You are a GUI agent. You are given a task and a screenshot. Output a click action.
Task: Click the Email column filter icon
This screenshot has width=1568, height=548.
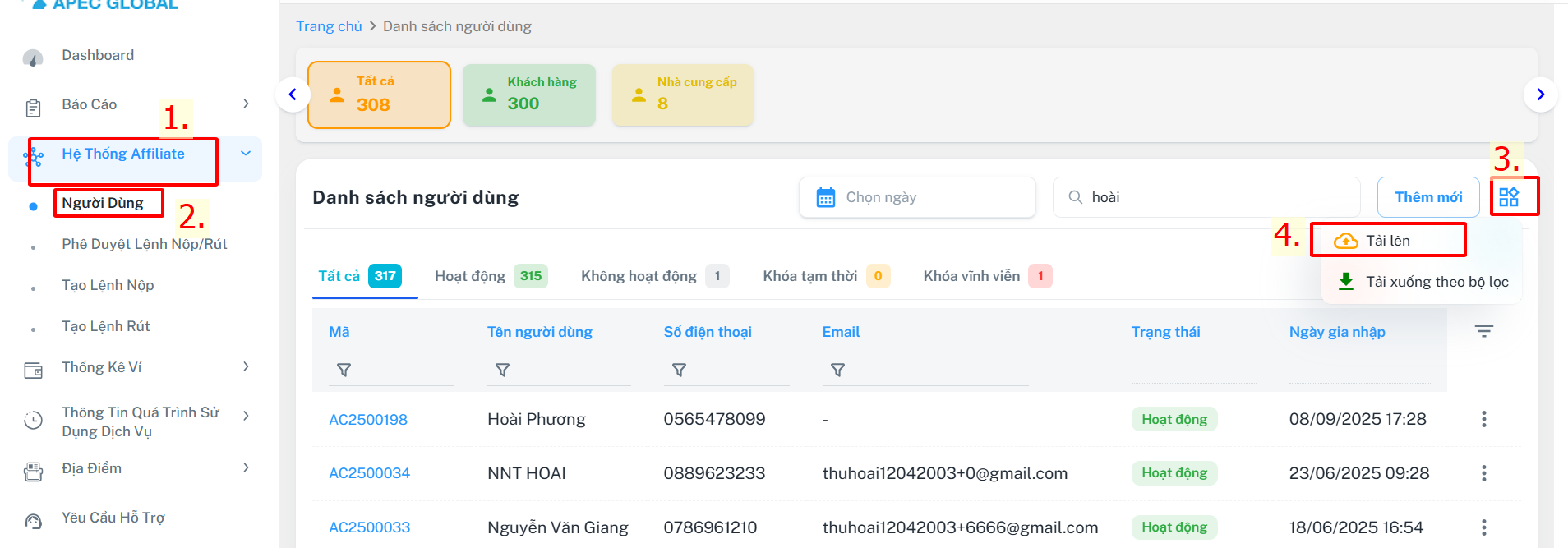pos(837,371)
